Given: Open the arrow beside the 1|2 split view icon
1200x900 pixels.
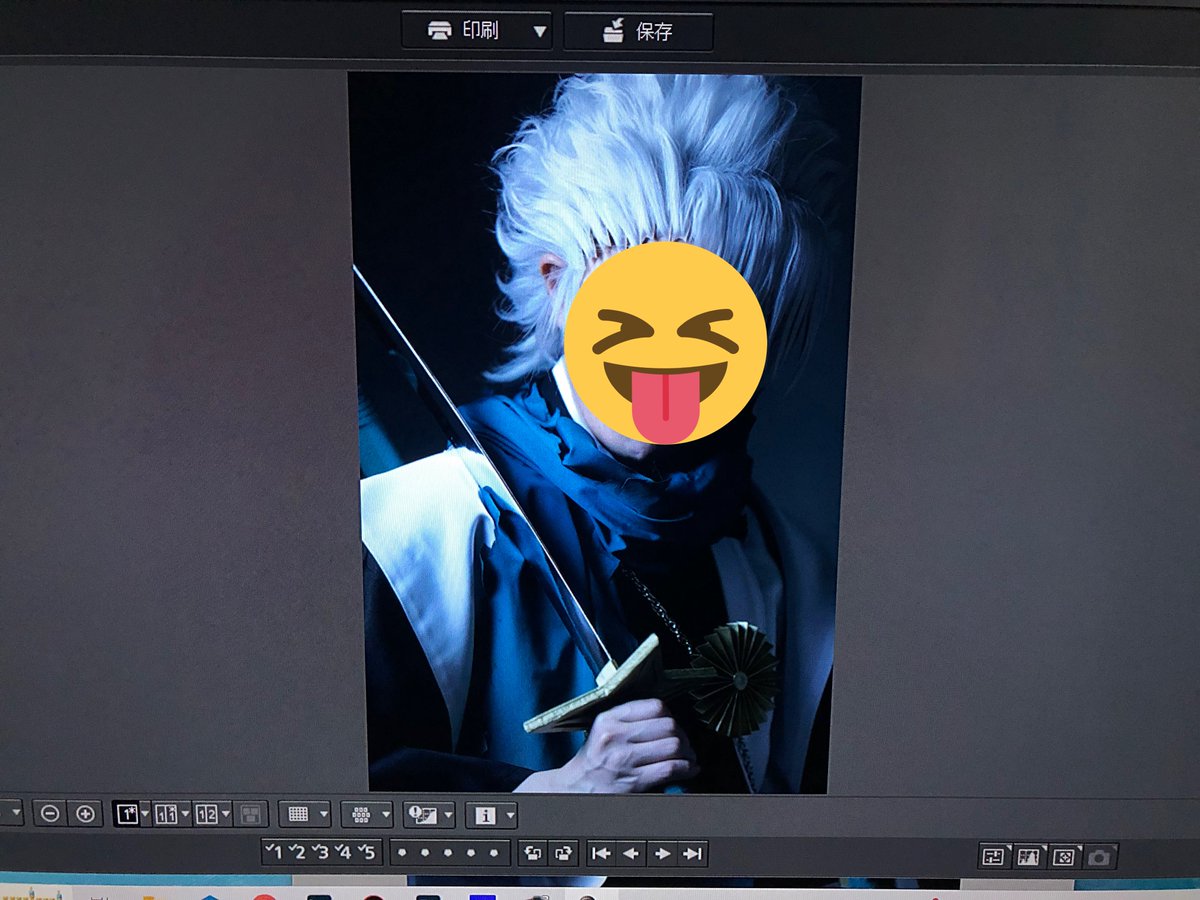Looking at the screenshot, I should pos(226,814).
